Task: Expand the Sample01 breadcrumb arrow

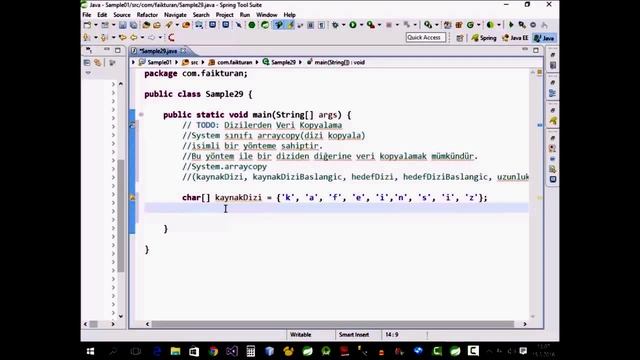Action: point(177,62)
